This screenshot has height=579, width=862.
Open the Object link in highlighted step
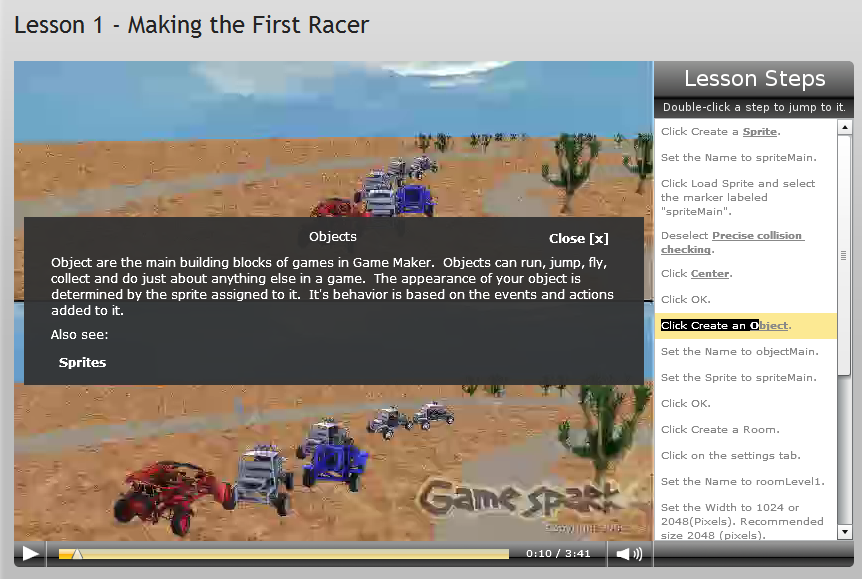click(x=769, y=326)
